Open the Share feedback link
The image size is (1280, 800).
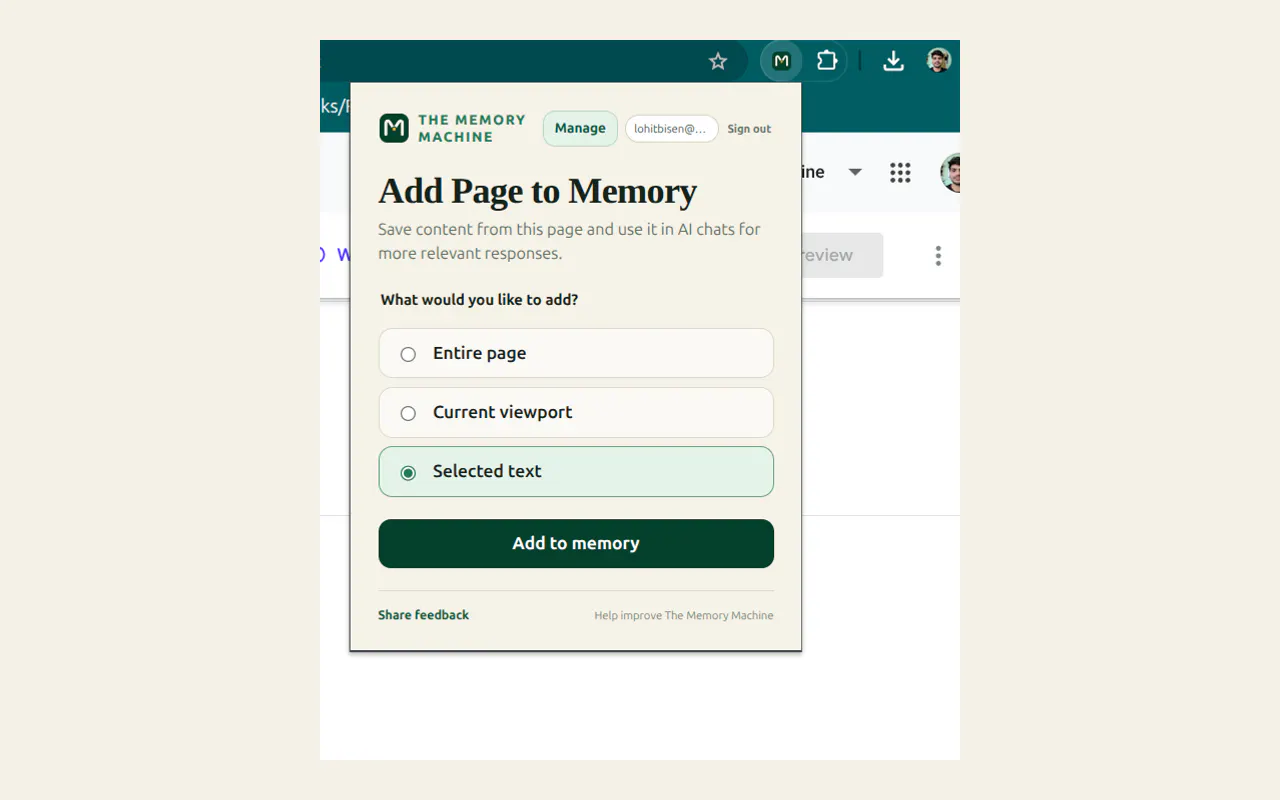(423, 615)
